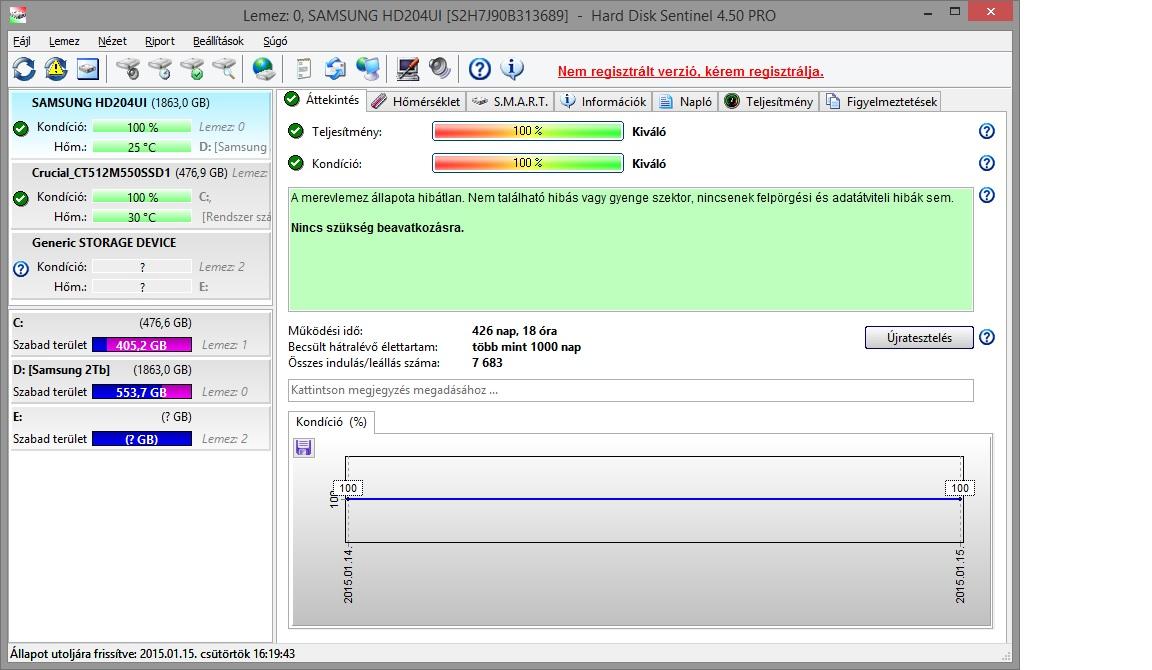Click the 'D: [Samsung 2Tb]' partition label
Image resolution: width=1152 pixels, height=670 pixels.
62,370
